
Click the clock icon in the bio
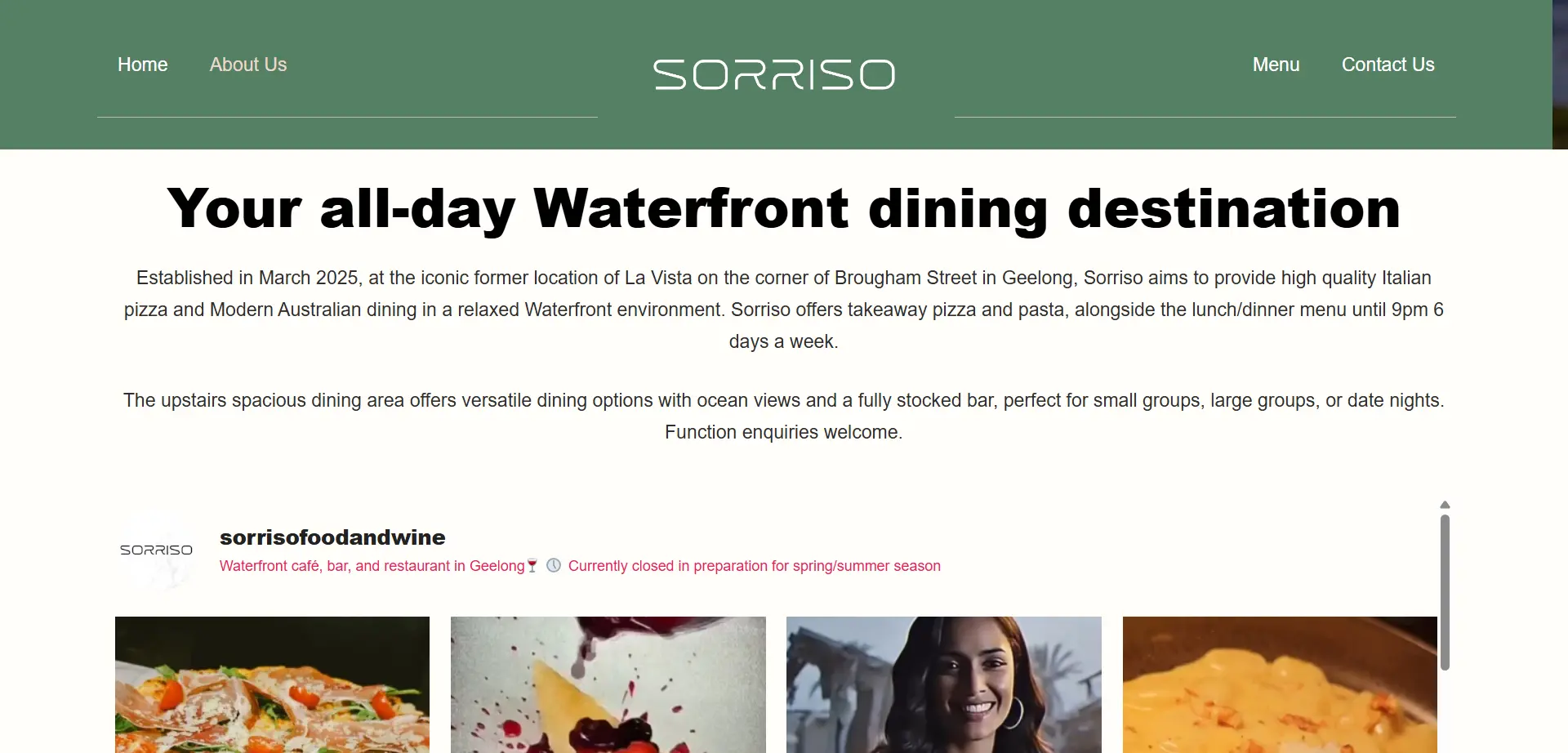tap(554, 565)
